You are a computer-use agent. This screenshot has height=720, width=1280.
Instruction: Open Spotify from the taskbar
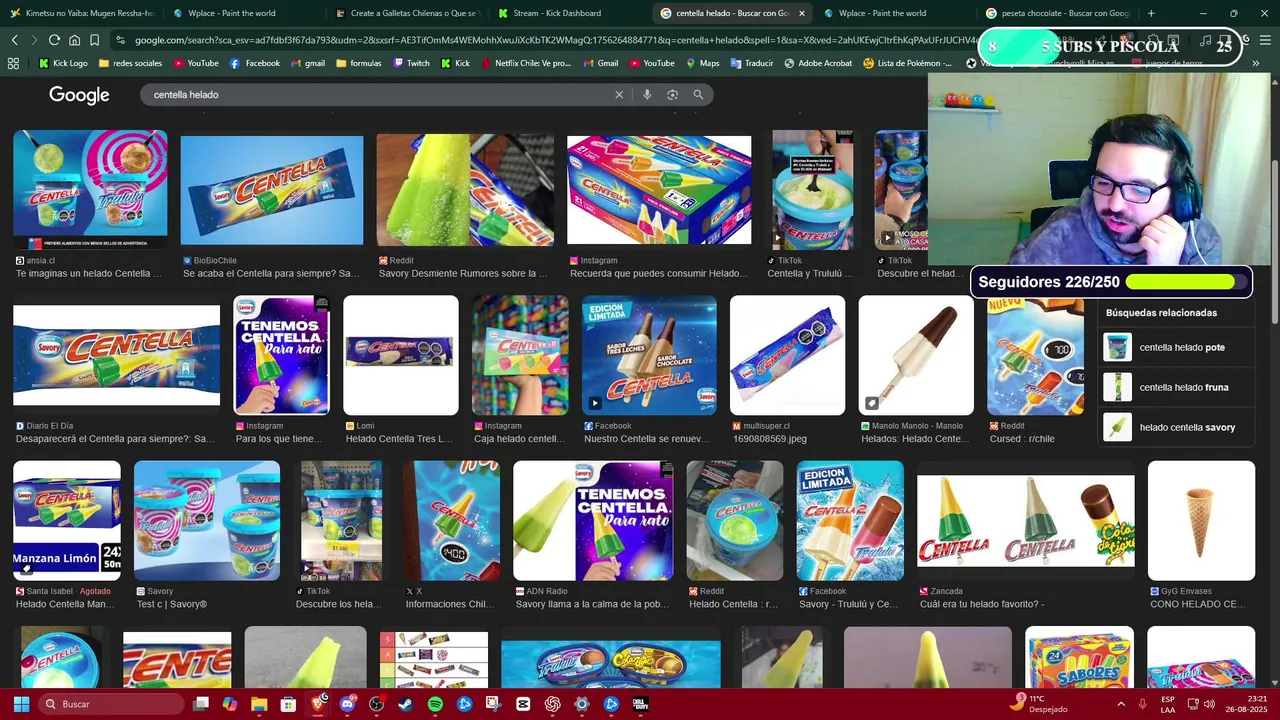[x=435, y=704]
